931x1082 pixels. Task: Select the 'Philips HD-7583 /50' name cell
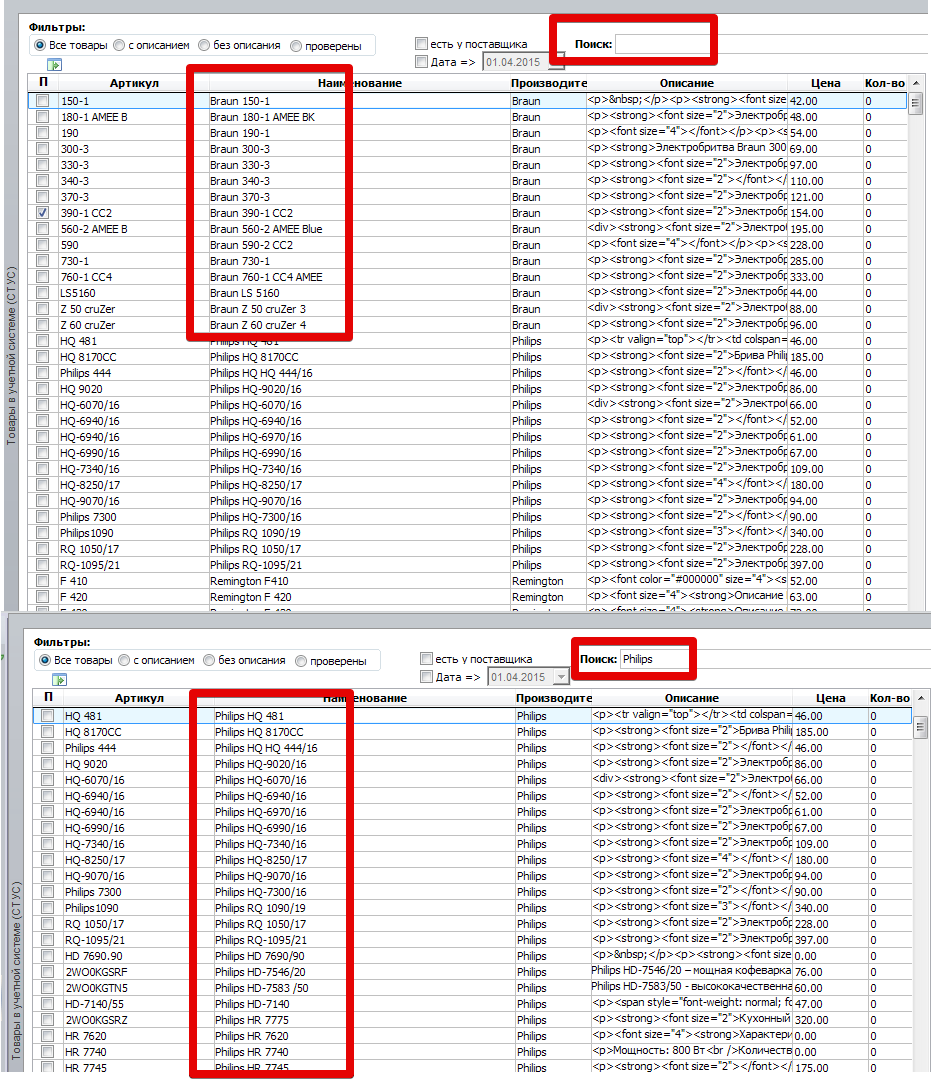(364, 987)
